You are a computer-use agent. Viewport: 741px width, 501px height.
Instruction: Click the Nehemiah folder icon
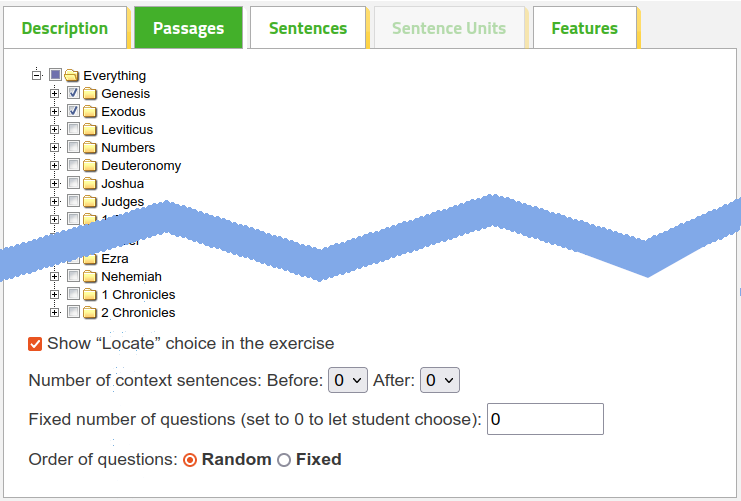[x=90, y=276]
